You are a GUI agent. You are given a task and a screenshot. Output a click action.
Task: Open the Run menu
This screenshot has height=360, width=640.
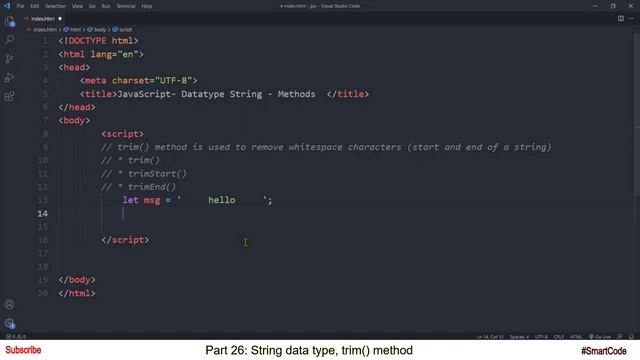[x=106, y=6]
